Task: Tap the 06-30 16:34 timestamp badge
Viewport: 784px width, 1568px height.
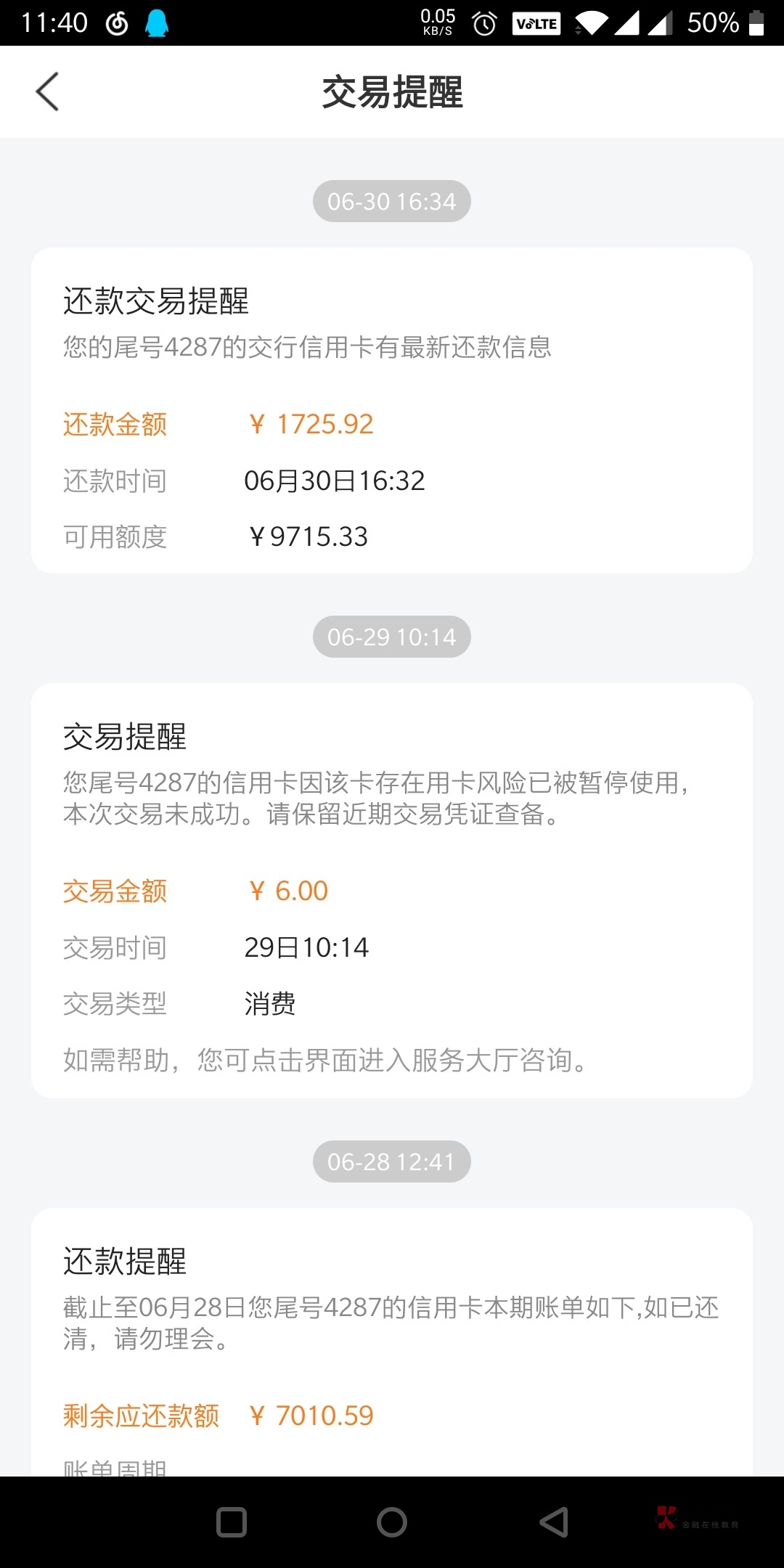Action: pos(392,201)
